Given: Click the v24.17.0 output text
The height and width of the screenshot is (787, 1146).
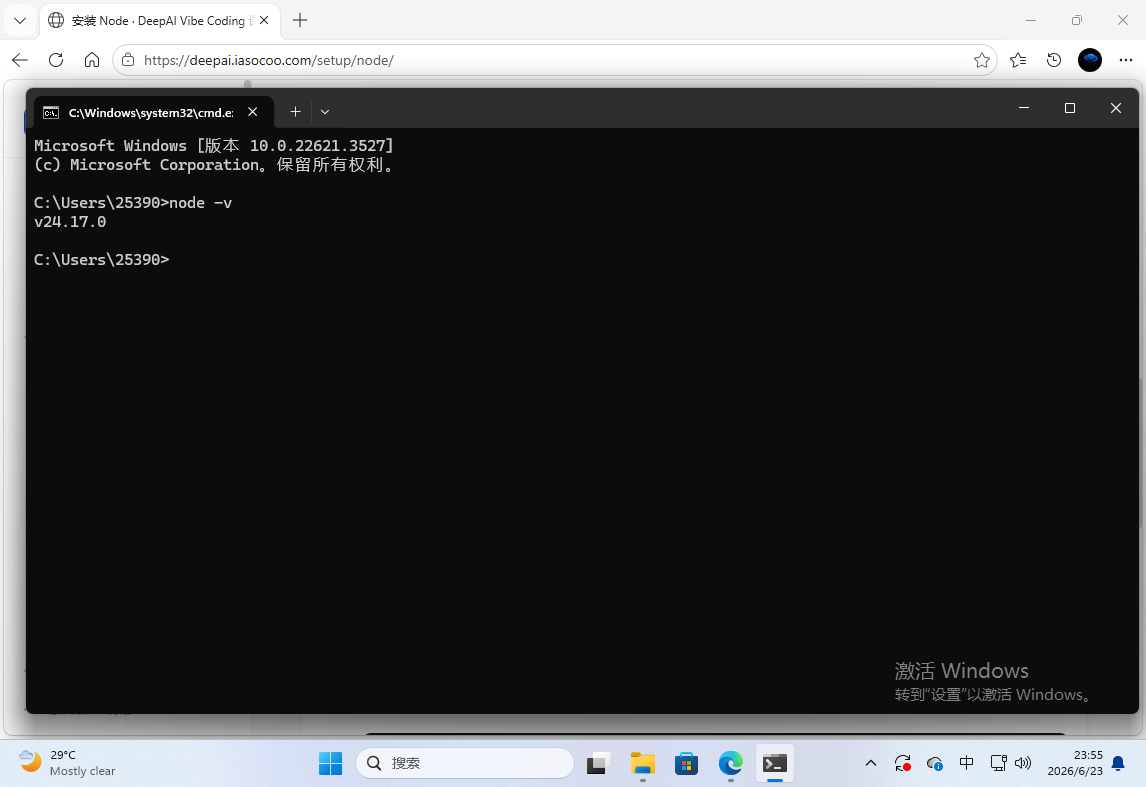Looking at the screenshot, I should (x=70, y=221).
